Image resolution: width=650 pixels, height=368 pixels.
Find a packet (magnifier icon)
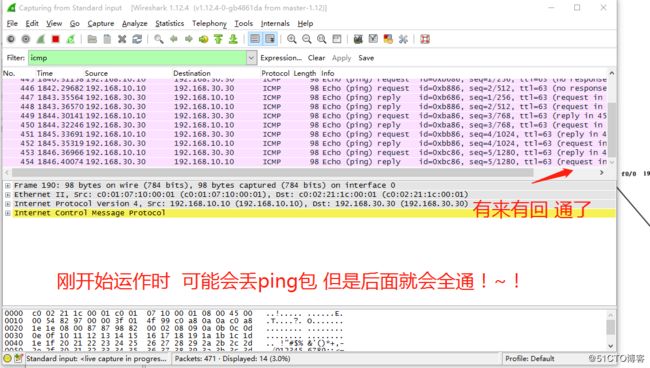point(158,39)
